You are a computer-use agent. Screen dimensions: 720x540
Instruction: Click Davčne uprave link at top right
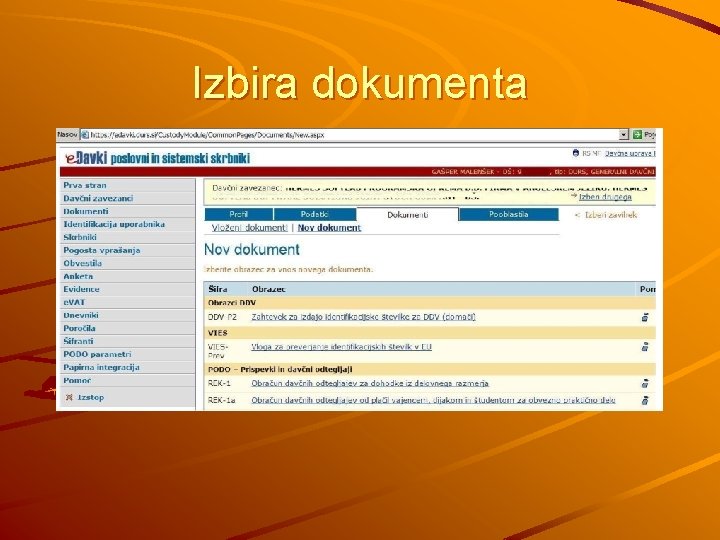(630, 153)
